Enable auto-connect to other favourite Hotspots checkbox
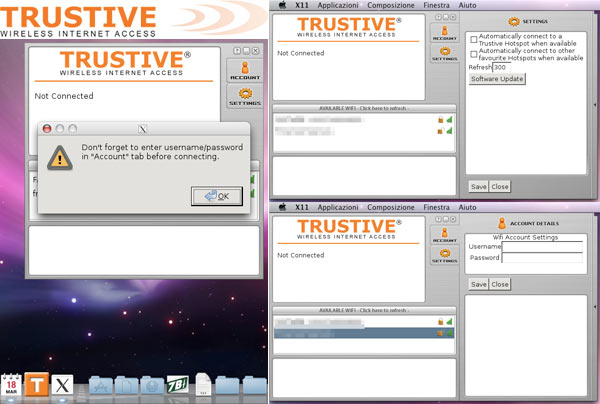The image size is (600, 404). (474, 54)
